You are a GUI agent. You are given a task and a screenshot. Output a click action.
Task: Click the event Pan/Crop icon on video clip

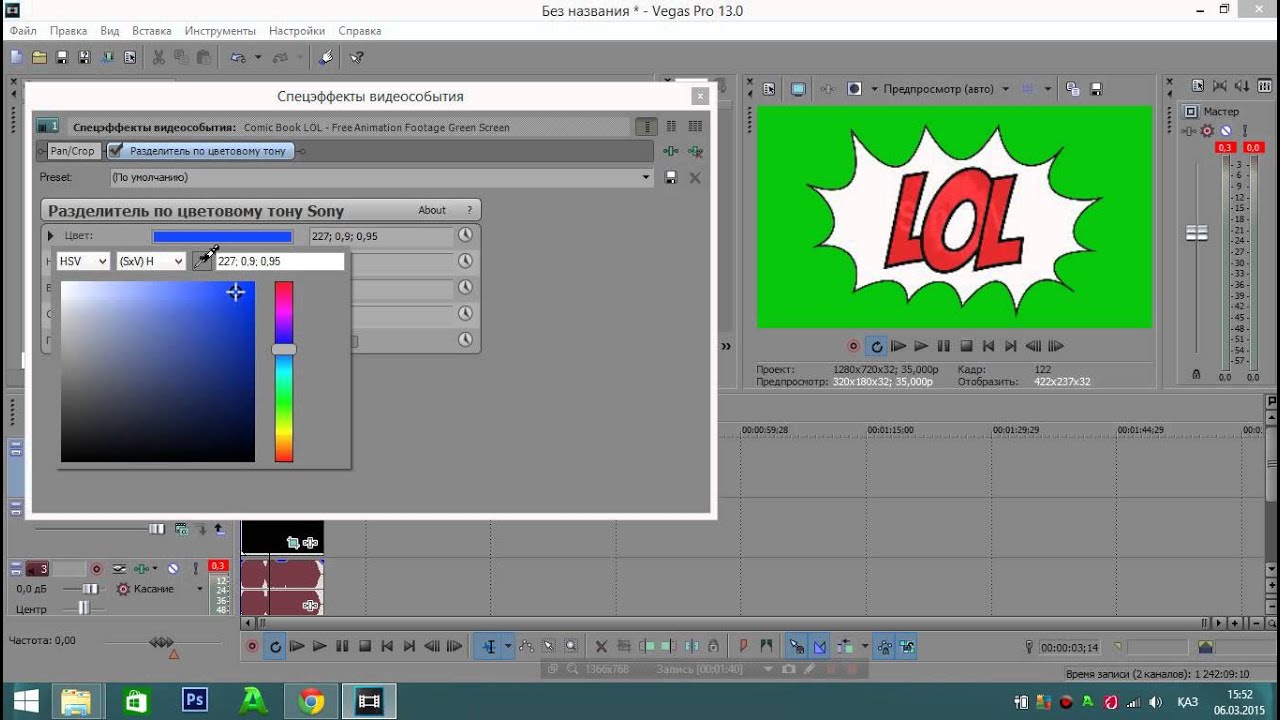click(293, 542)
